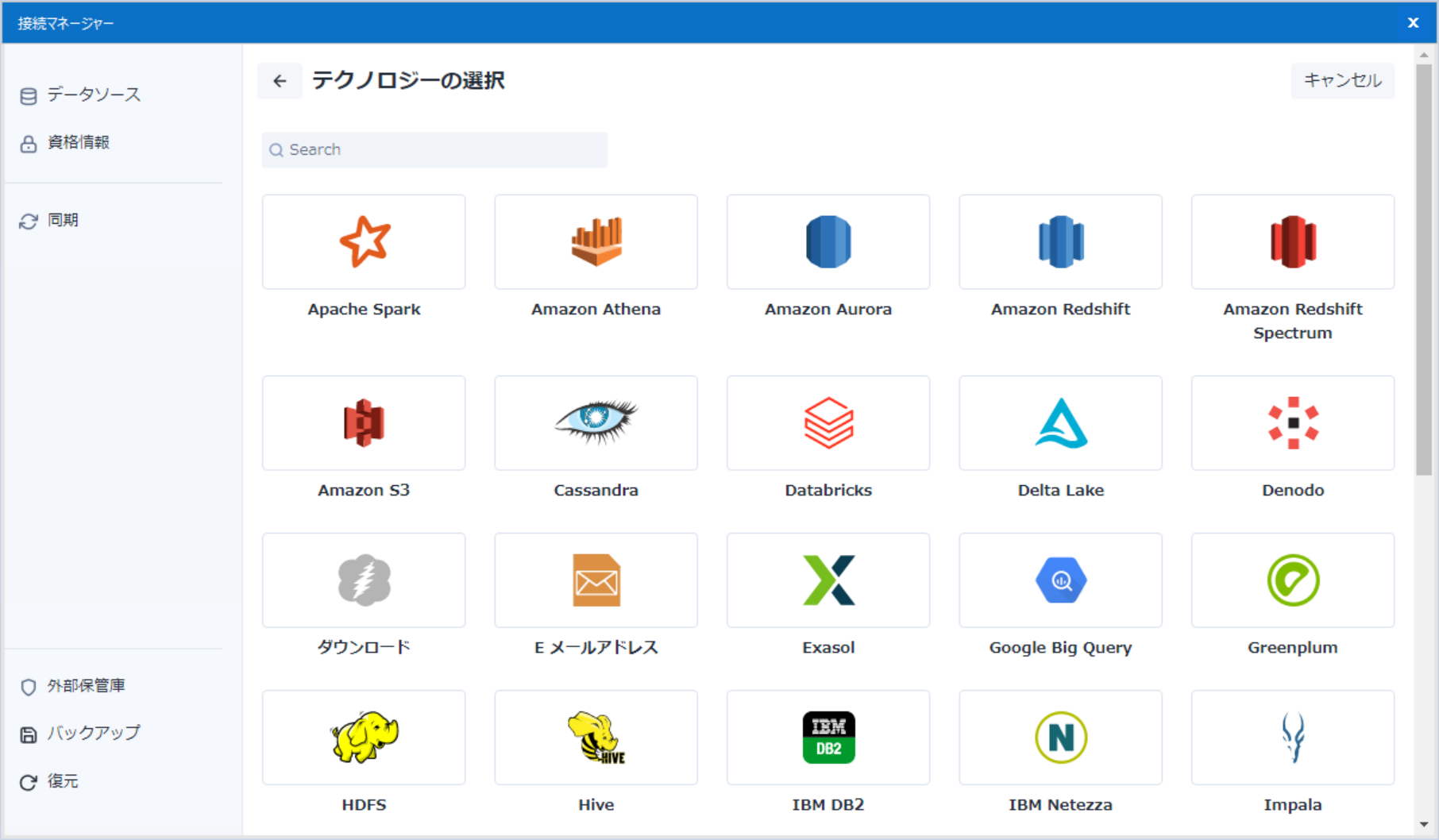Click the Exasol label text

click(x=828, y=647)
